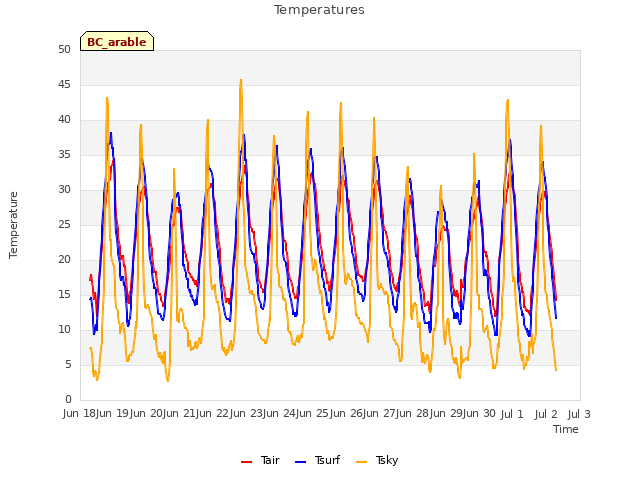Click the Tsky peak near Jul 1
This screenshot has width=640, height=480.
[507, 100]
